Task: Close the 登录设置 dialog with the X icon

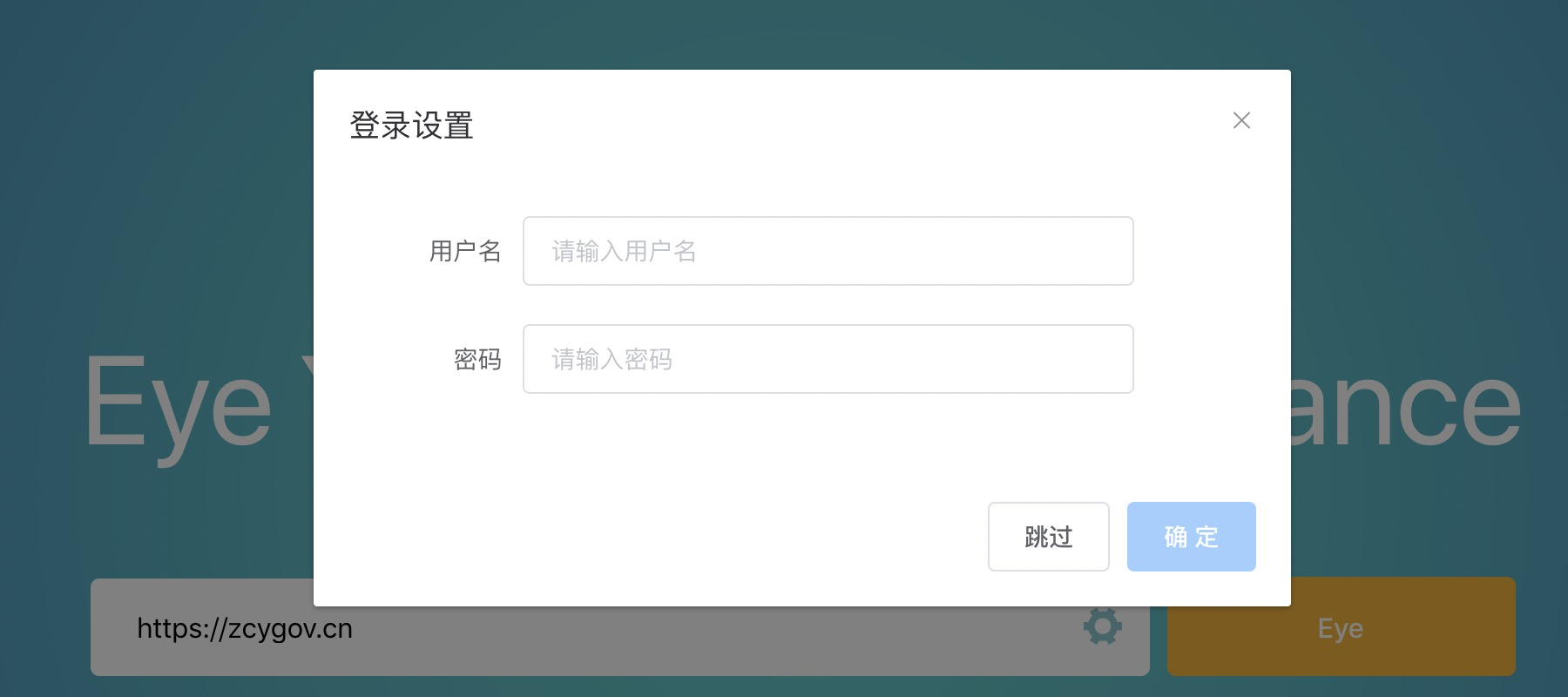Action: [1241, 120]
